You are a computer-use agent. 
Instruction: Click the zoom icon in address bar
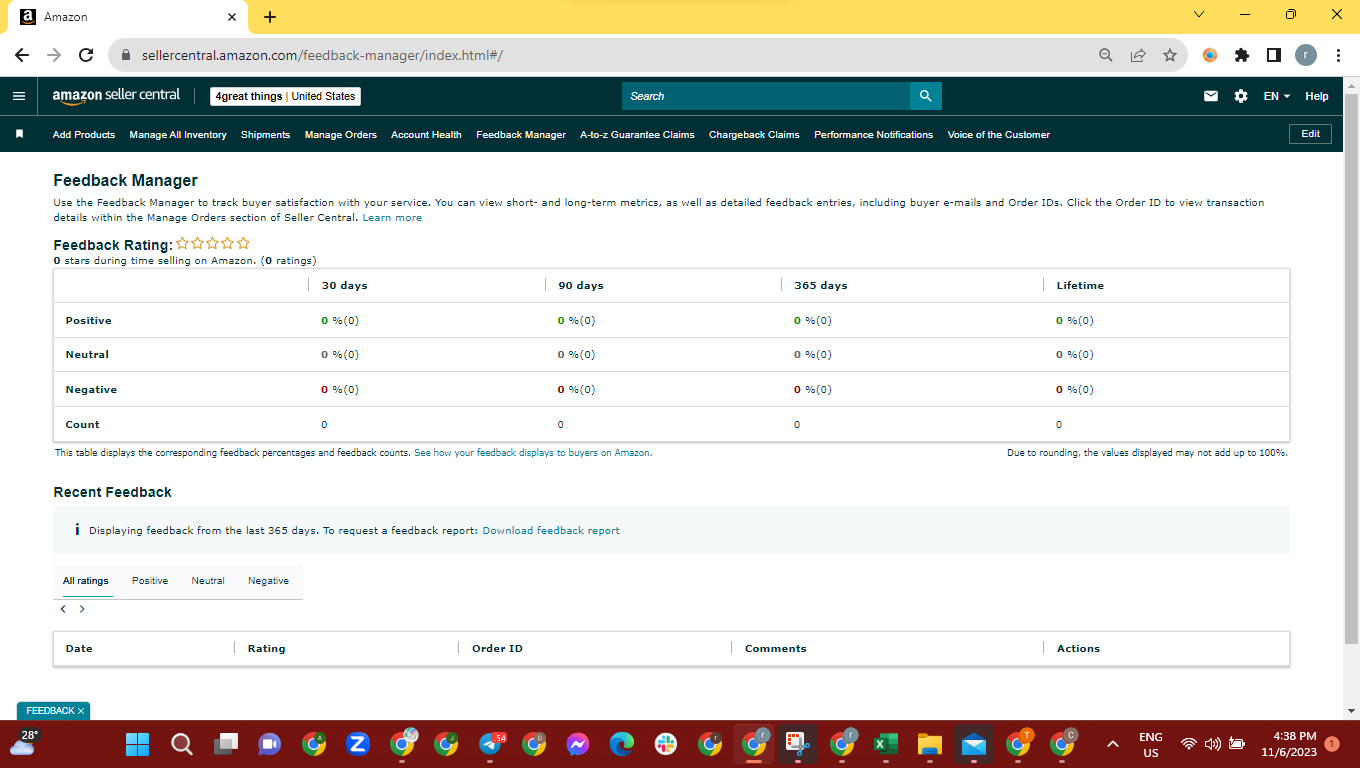1105,55
